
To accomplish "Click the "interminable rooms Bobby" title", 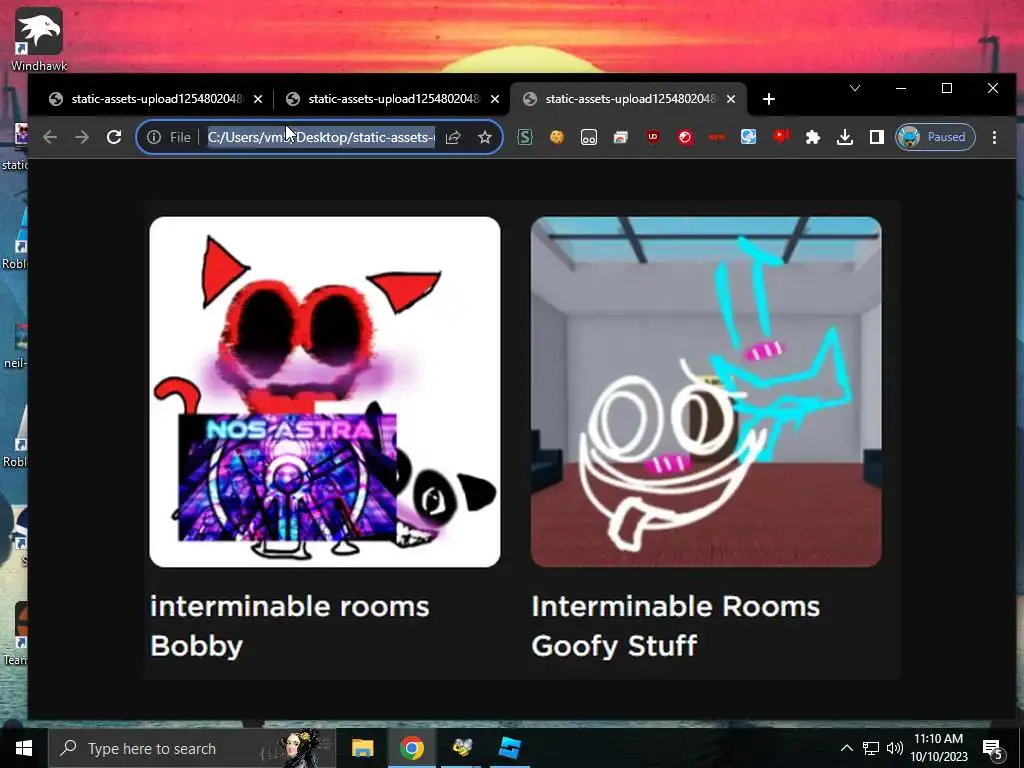I will click(290, 626).
